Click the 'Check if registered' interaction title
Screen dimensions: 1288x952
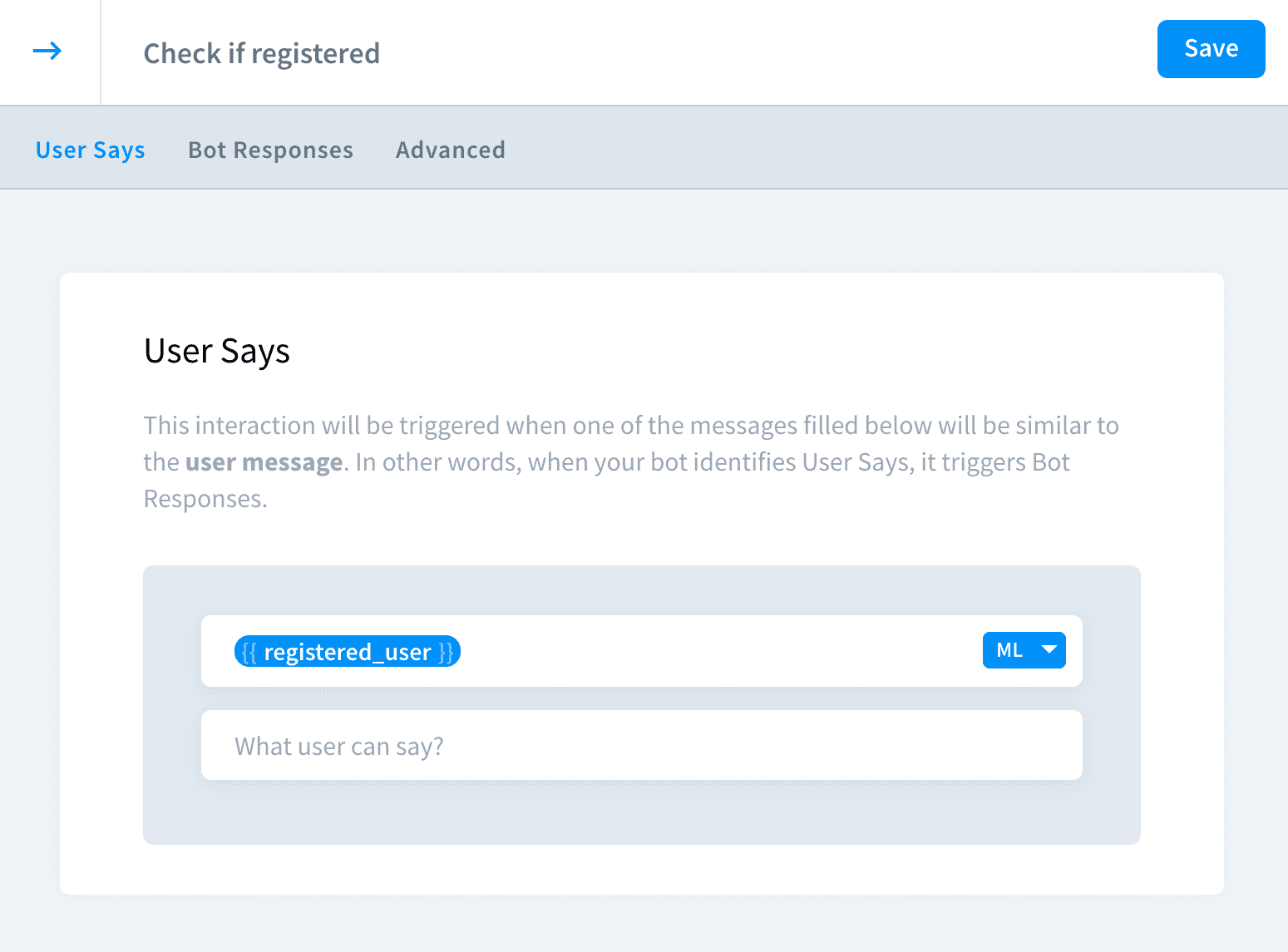261,54
